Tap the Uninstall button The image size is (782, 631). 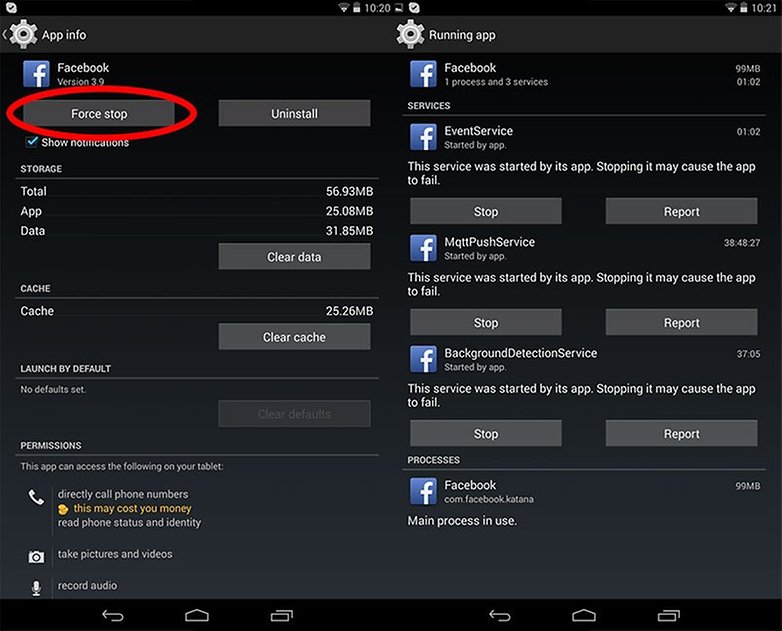[294, 113]
